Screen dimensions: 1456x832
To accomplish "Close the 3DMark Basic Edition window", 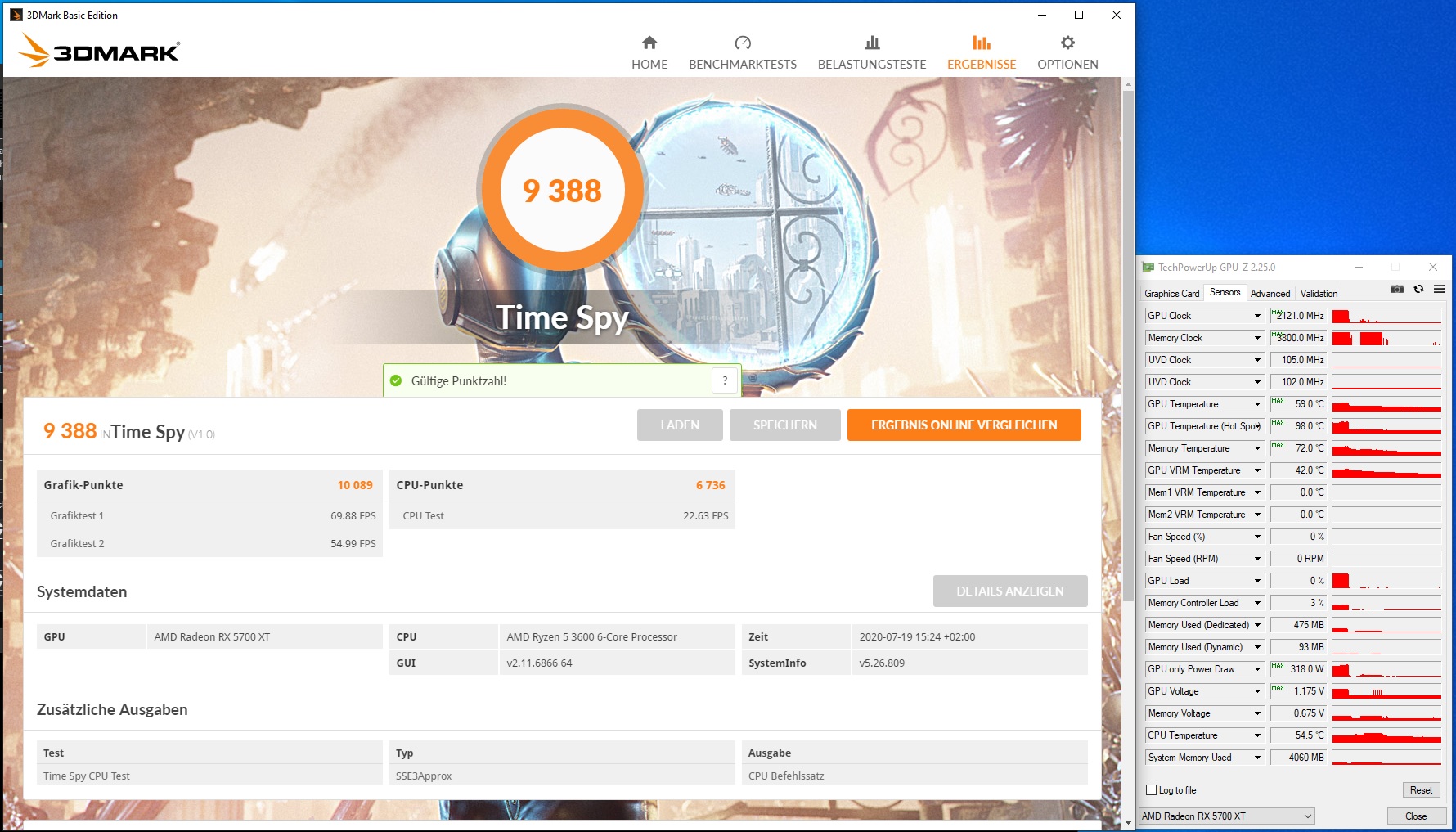I will [x=1117, y=15].
